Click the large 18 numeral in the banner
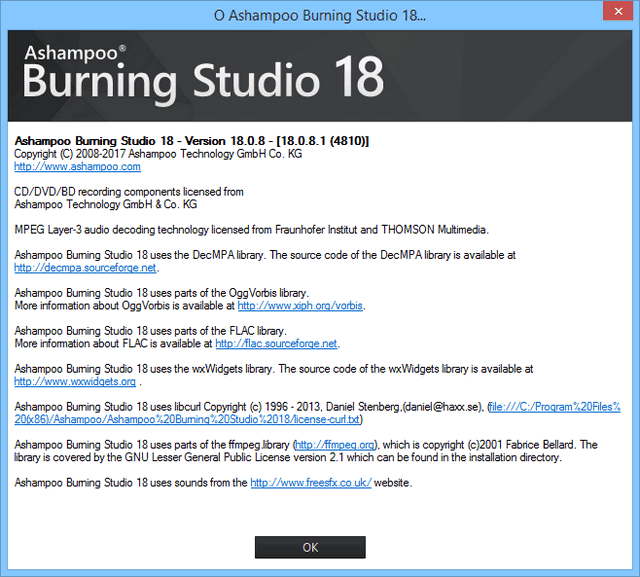The width and height of the screenshot is (640, 577). tap(354, 78)
